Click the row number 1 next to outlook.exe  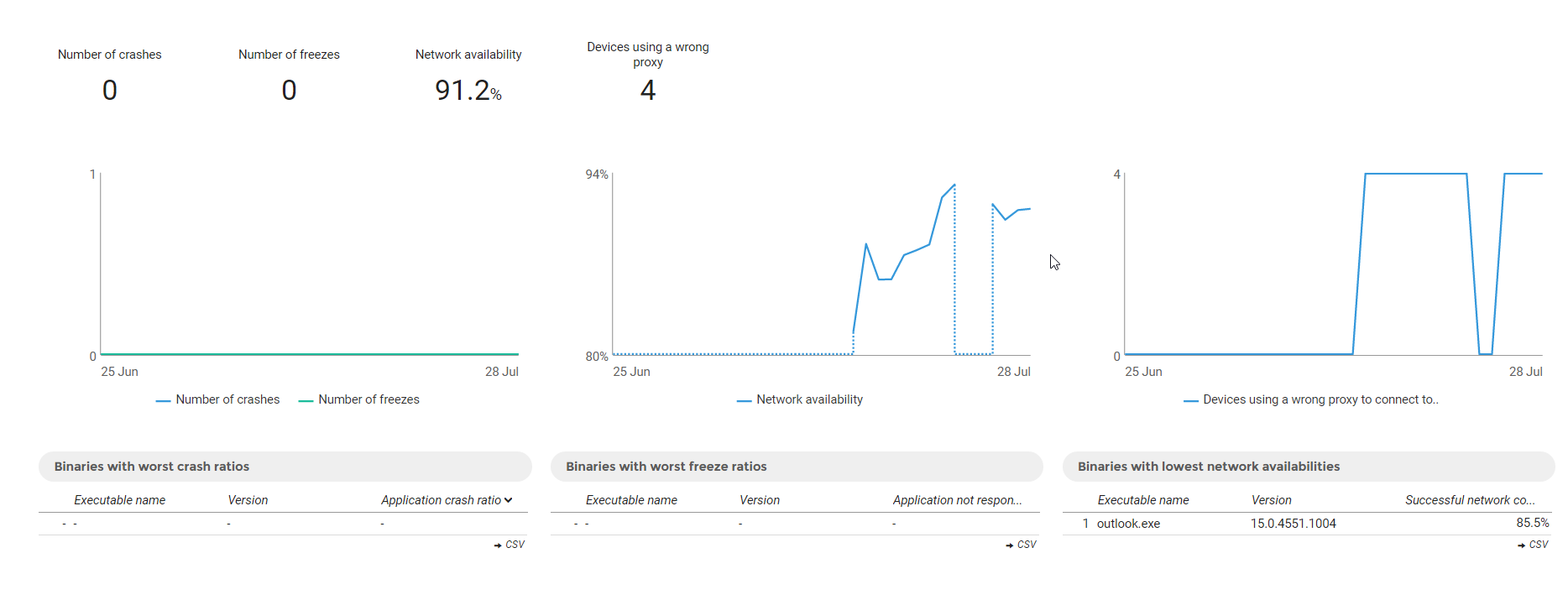click(1085, 523)
